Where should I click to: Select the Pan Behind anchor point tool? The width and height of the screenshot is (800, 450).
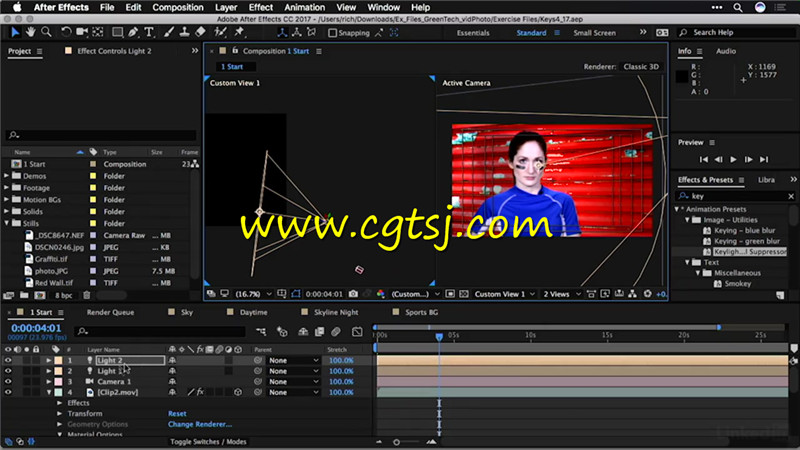pyautogui.click(x=97, y=32)
